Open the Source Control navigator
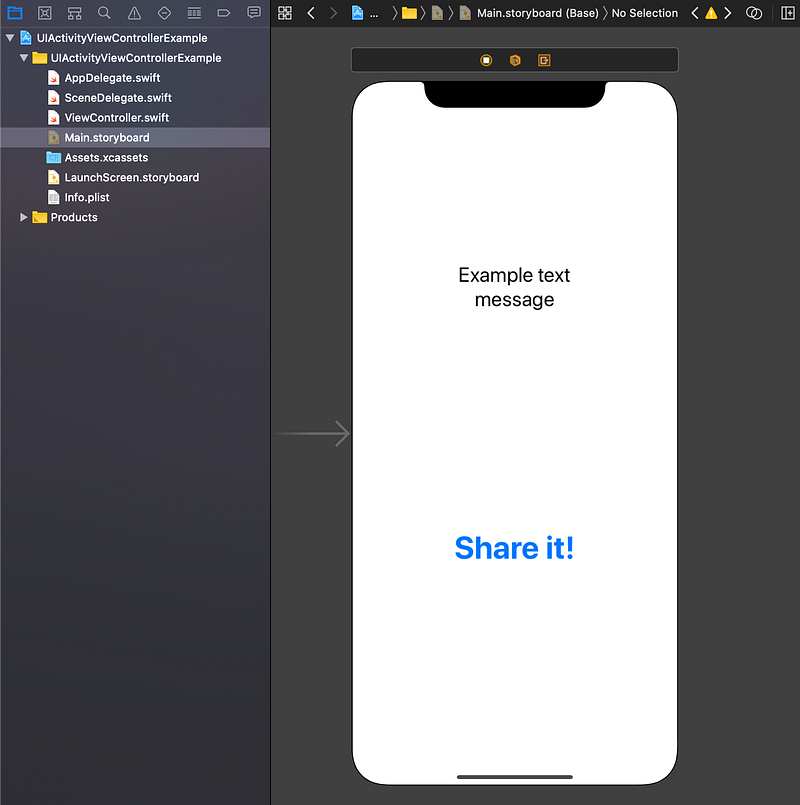The width and height of the screenshot is (800, 805). point(45,13)
